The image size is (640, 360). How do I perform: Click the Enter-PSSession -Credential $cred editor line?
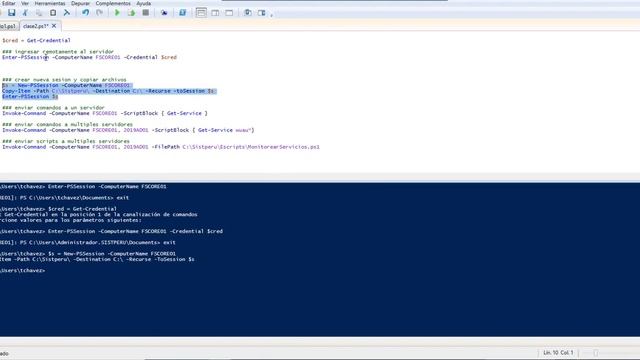[x=89, y=58]
